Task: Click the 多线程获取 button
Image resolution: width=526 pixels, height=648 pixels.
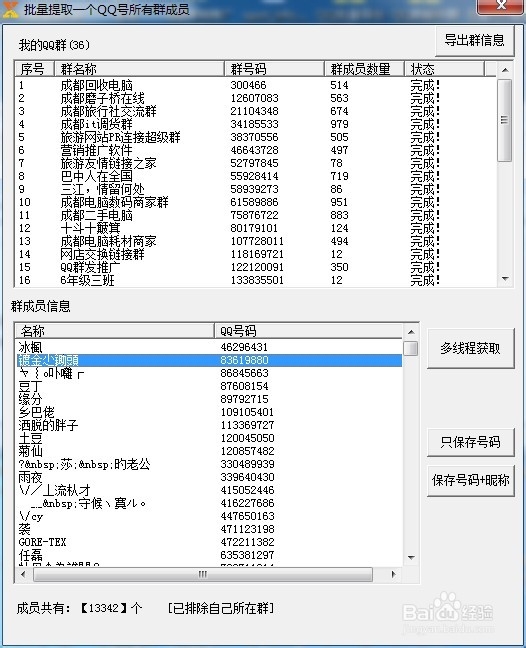Action: 470,348
